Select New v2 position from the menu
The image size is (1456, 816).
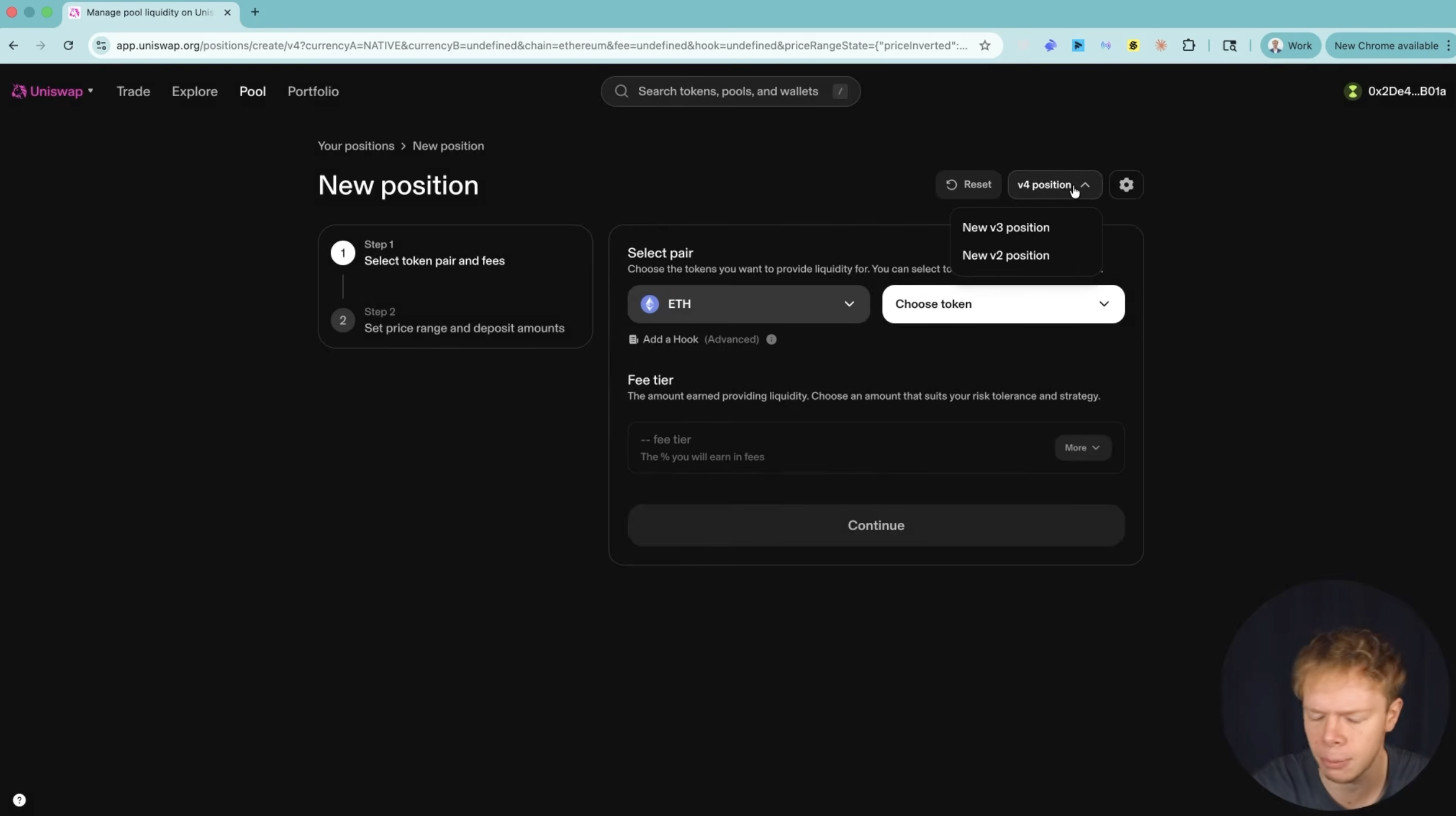coord(1006,255)
